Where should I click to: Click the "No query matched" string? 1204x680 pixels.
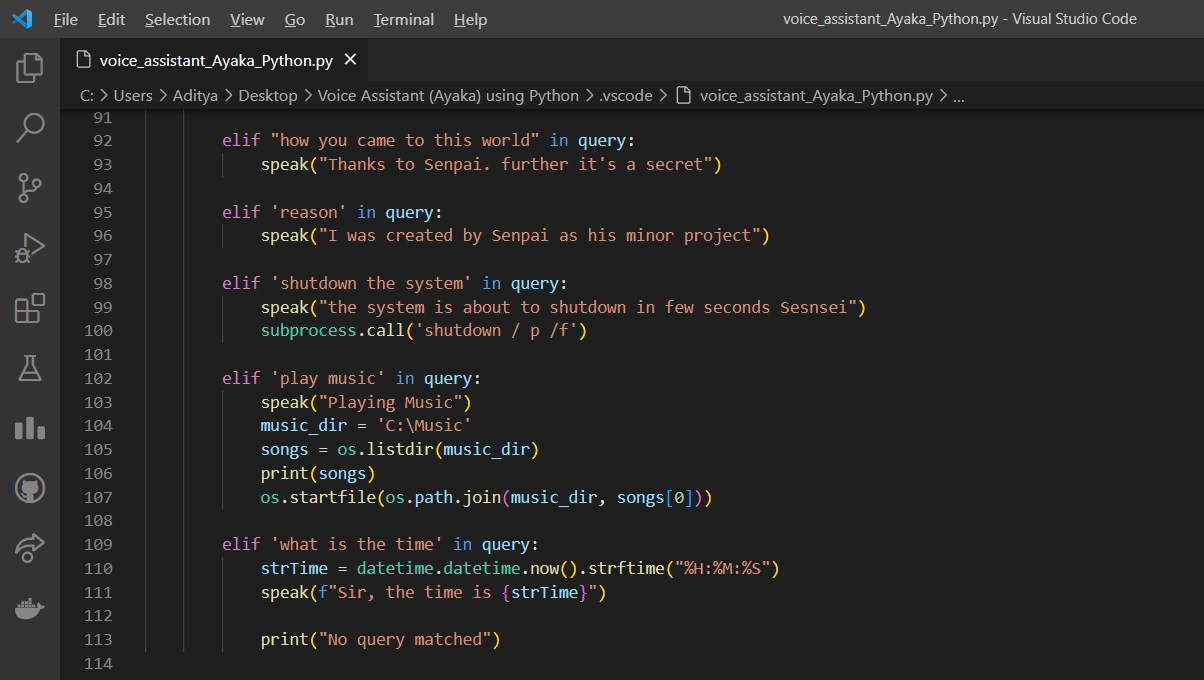click(405, 640)
